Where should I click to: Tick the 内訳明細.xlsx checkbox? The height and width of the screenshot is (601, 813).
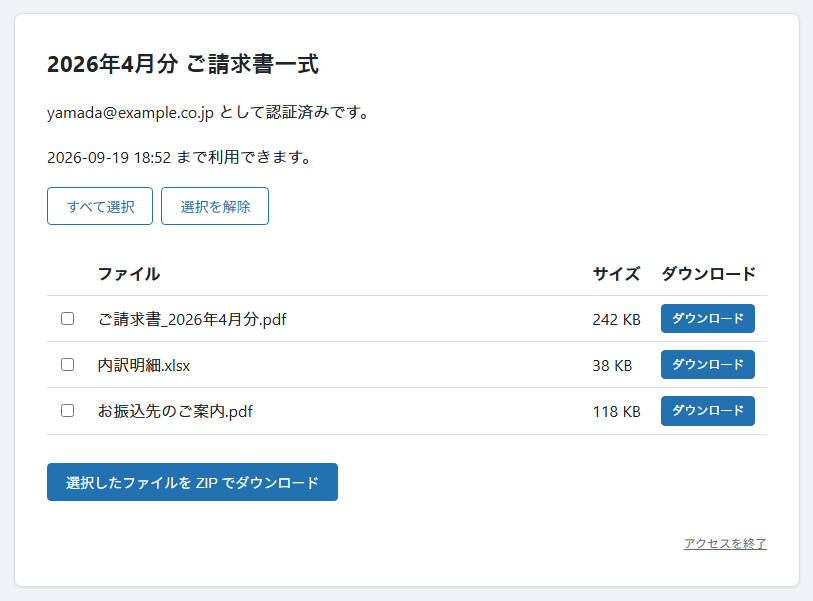click(67, 365)
